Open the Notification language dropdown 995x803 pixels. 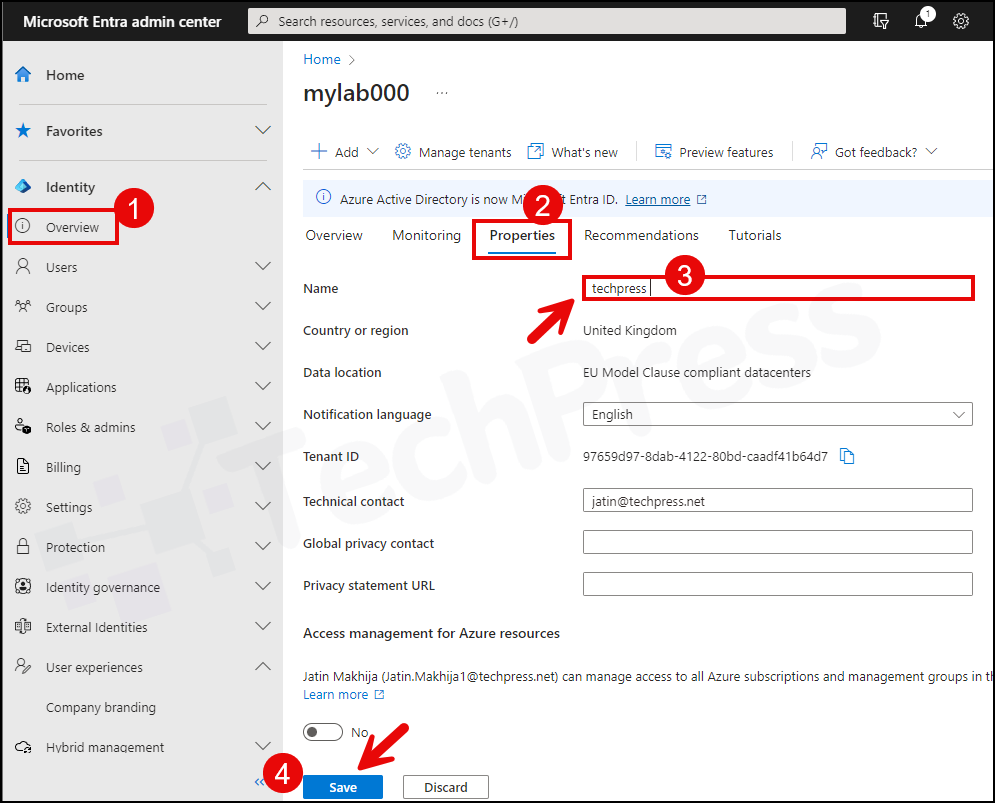777,414
